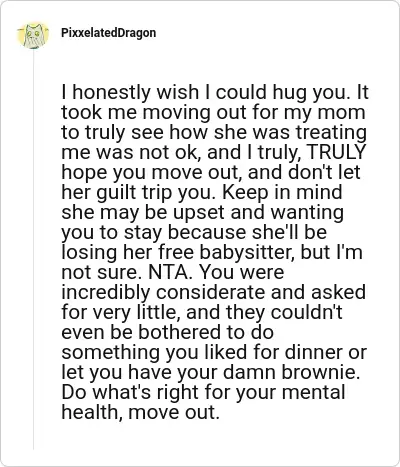Click the capitalized word TRULY

point(335,152)
